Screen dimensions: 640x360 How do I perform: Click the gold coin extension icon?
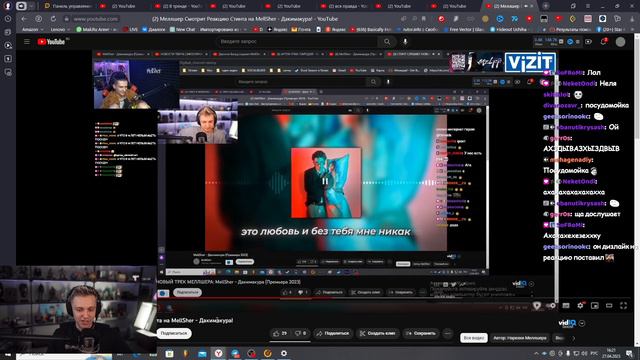pyautogui.click(x=485, y=19)
